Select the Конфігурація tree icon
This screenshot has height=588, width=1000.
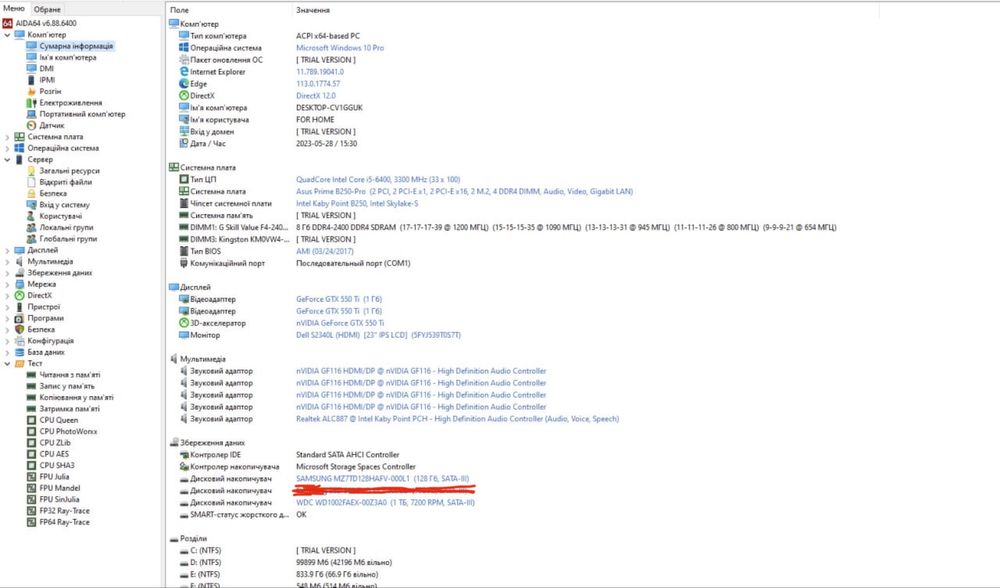pyautogui.click(x=19, y=341)
